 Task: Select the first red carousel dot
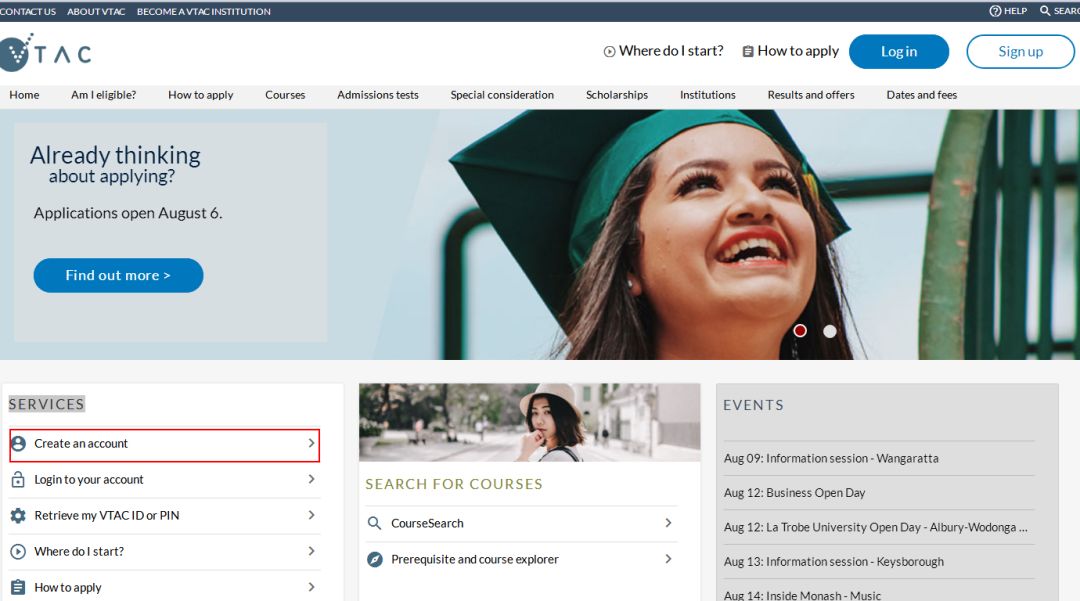point(800,331)
